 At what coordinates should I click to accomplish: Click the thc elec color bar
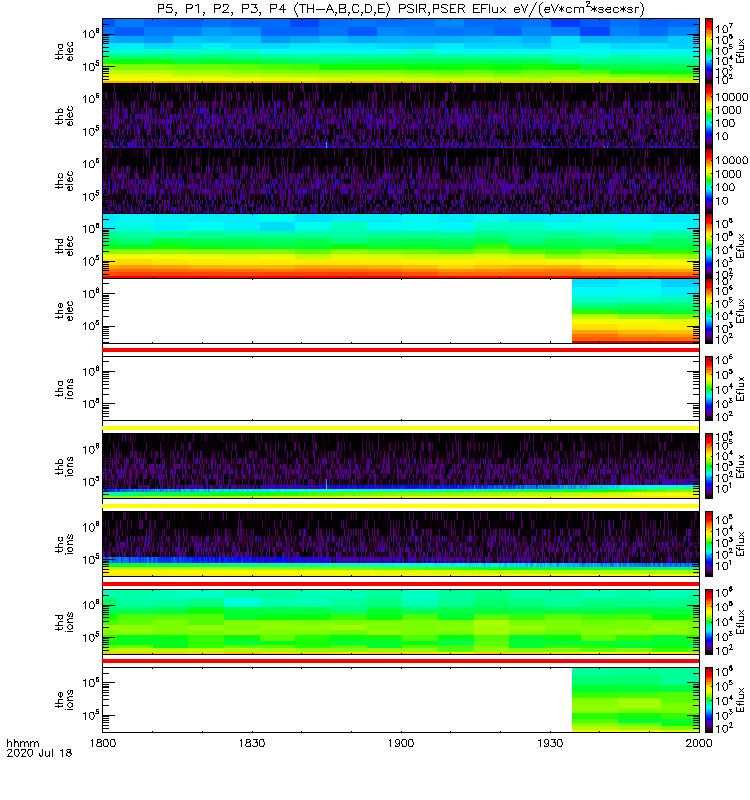tap(709, 181)
